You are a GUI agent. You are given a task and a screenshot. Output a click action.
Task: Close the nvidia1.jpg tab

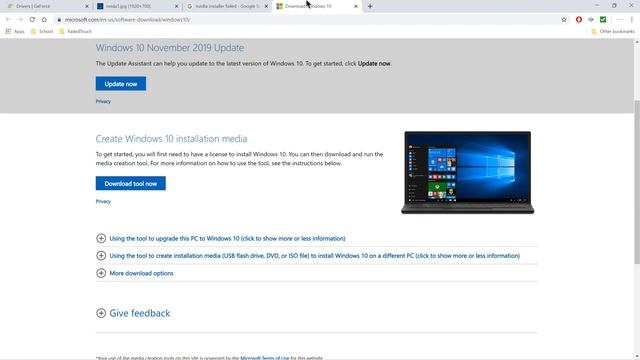click(x=177, y=7)
